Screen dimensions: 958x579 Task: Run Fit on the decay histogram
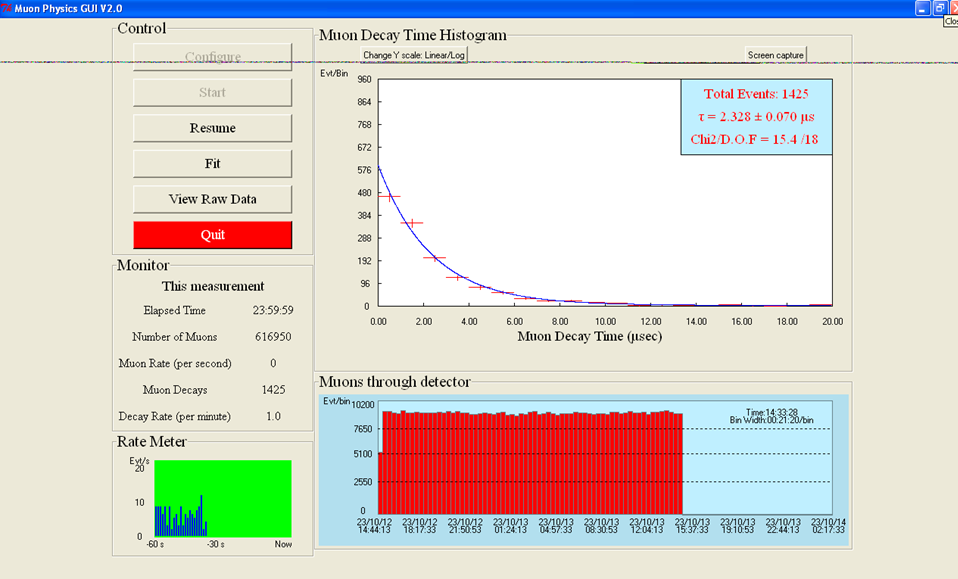point(213,163)
